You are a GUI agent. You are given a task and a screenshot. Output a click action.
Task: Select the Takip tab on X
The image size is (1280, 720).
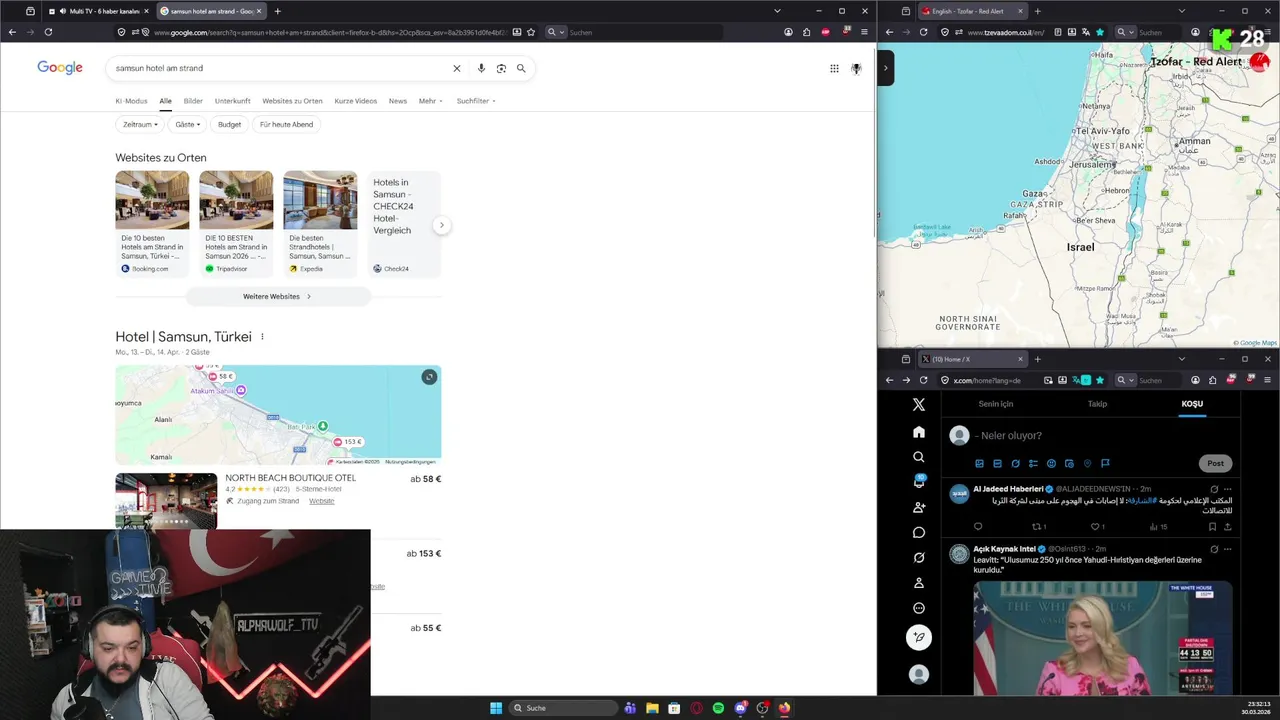pyautogui.click(x=1097, y=404)
